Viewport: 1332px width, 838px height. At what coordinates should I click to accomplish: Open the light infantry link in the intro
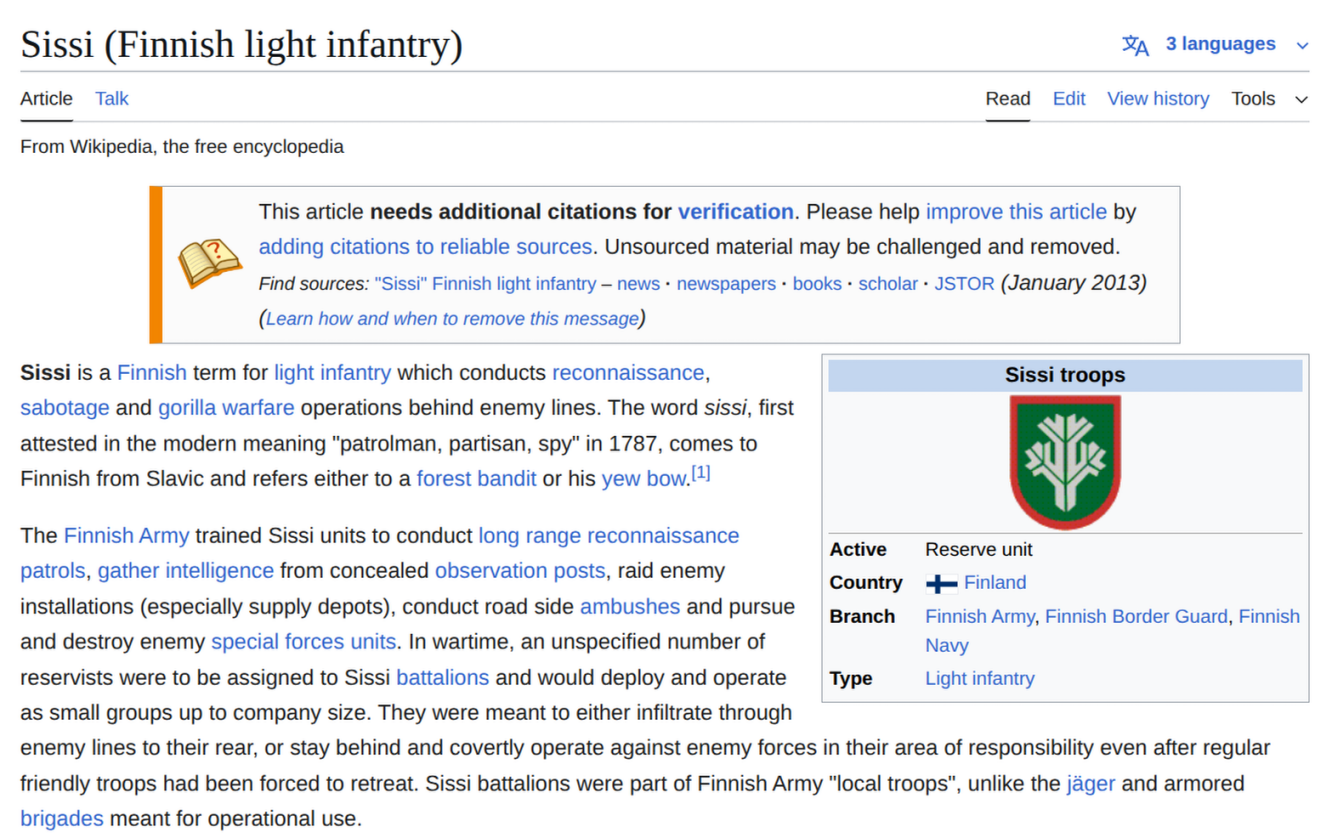coord(332,373)
